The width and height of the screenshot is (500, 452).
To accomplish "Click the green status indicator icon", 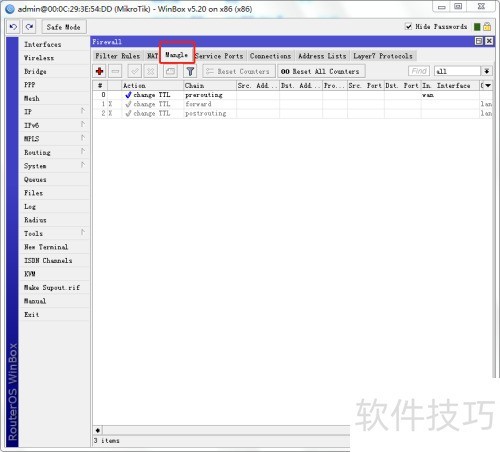I will tap(477, 27).
